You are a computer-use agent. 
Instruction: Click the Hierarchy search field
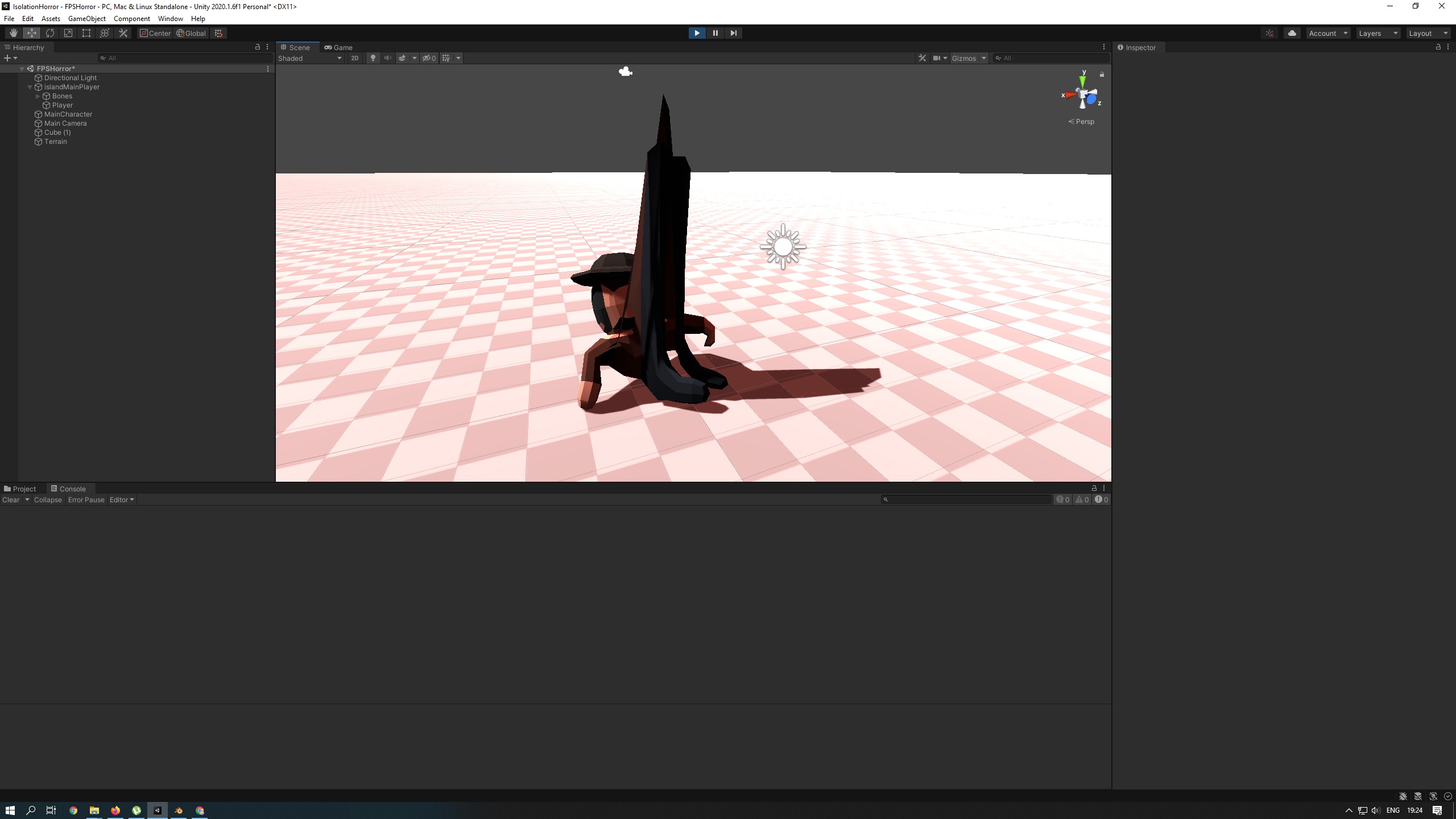185,58
